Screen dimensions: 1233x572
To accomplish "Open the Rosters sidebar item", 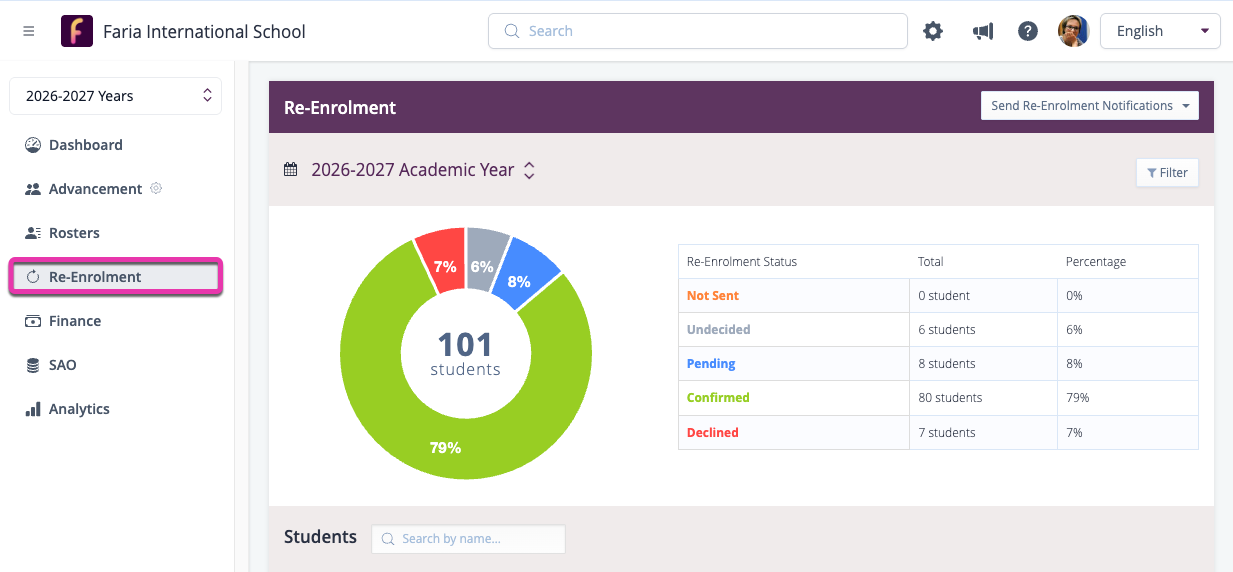I will coord(74,233).
